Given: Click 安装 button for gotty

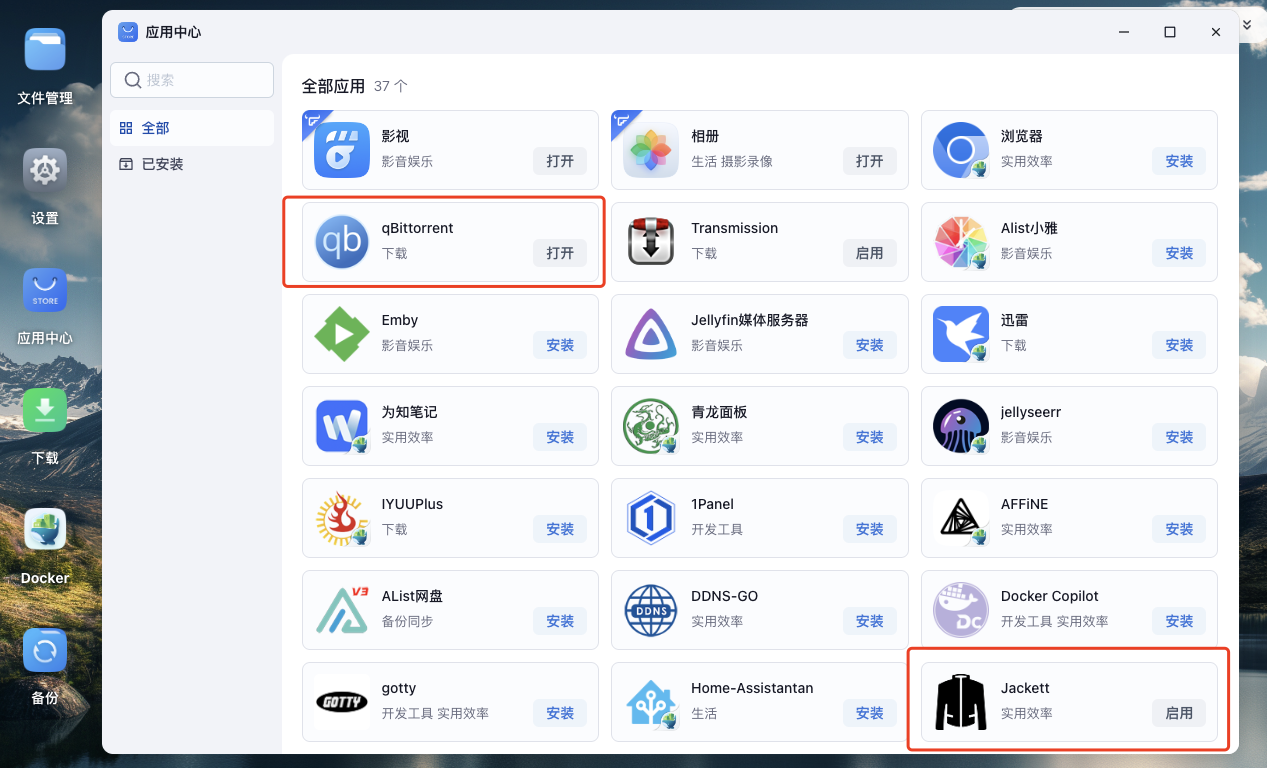Looking at the screenshot, I should click(560, 713).
